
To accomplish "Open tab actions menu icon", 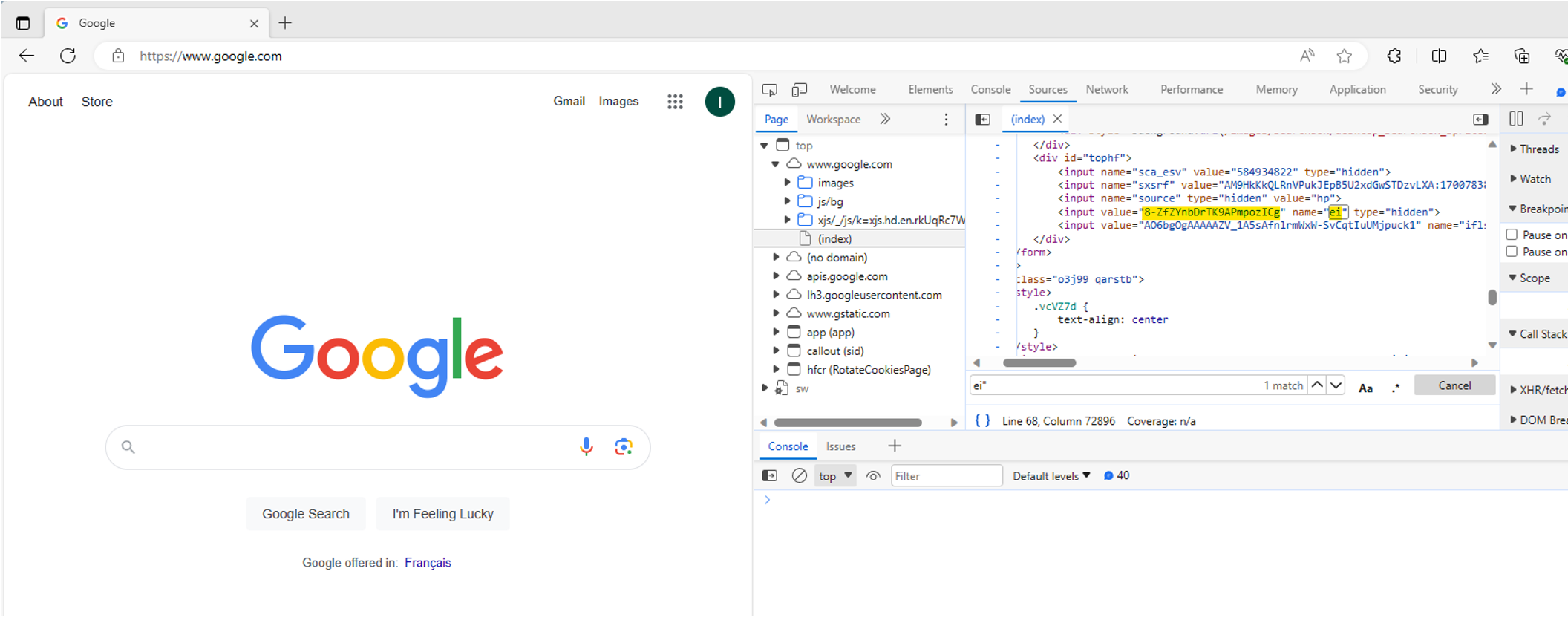I will coord(23,23).
